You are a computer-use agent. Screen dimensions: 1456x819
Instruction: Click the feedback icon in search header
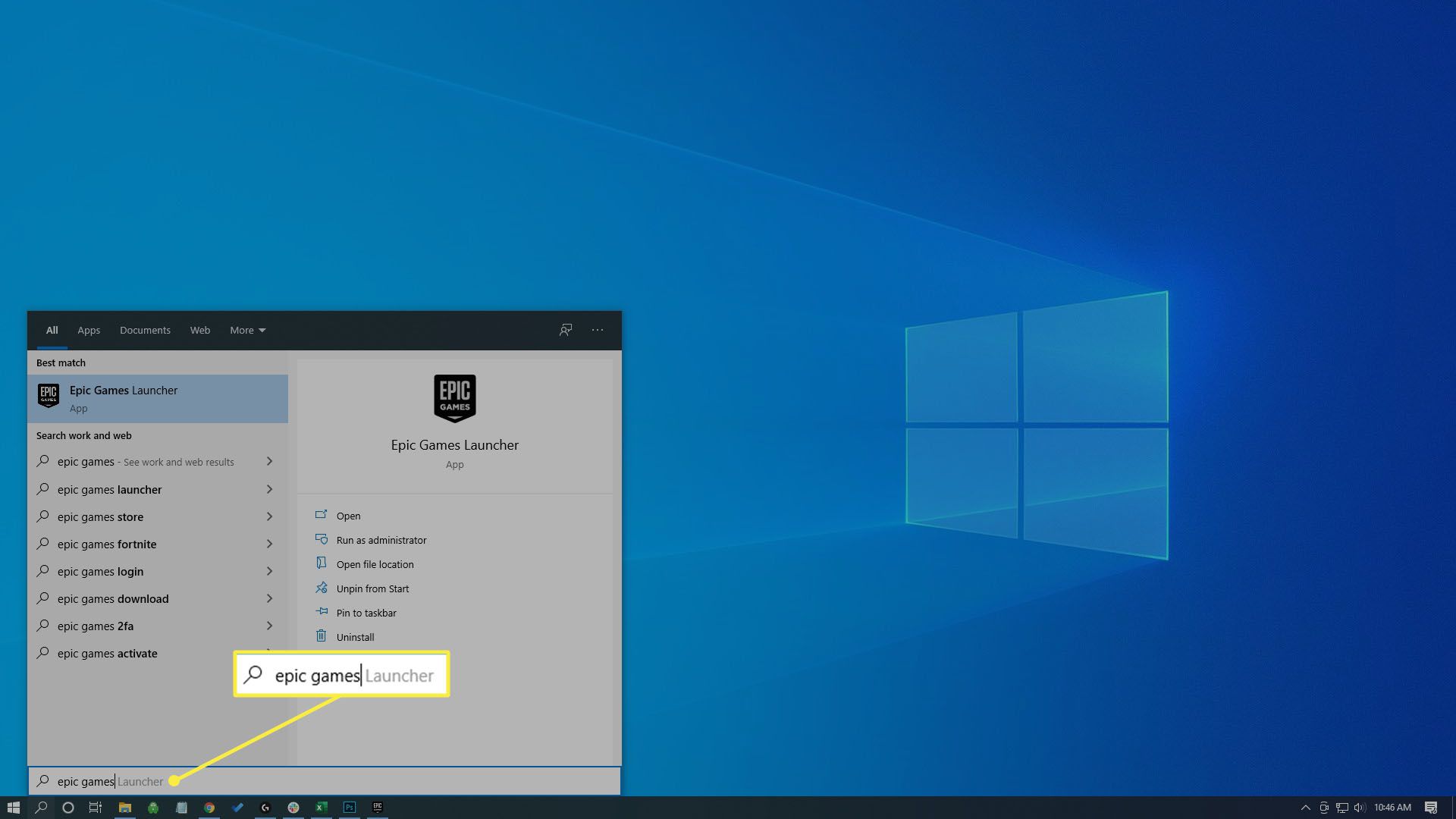point(566,330)
